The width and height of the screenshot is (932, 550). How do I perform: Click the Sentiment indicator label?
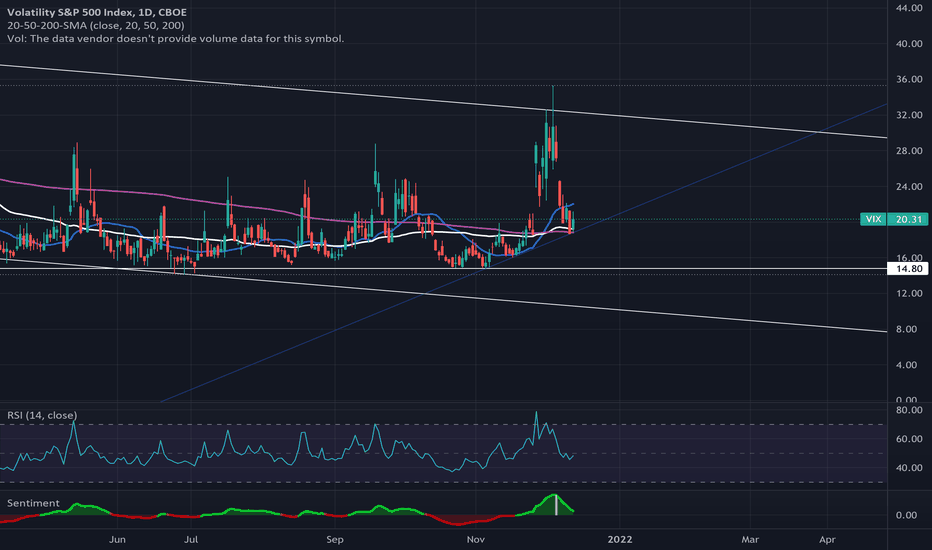point(33,503)
